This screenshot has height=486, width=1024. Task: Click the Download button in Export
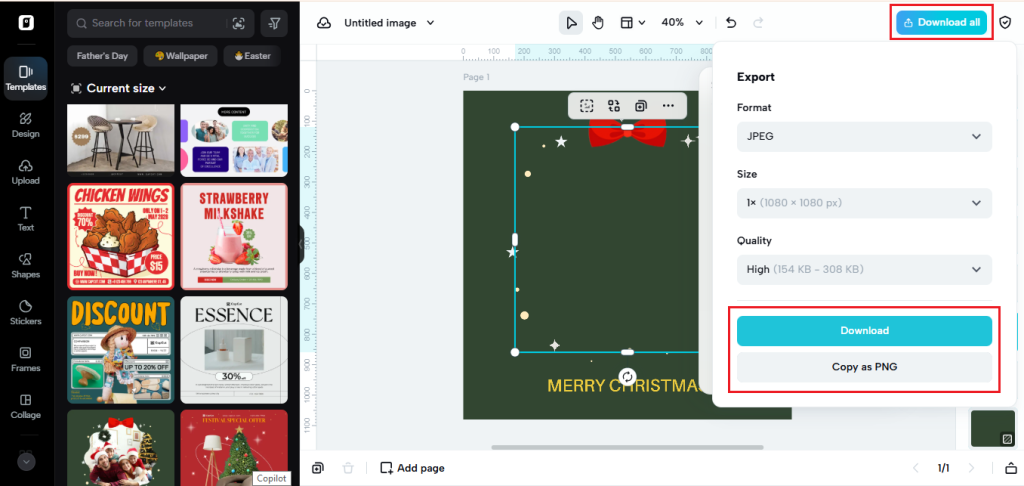[x=864, y=331]
